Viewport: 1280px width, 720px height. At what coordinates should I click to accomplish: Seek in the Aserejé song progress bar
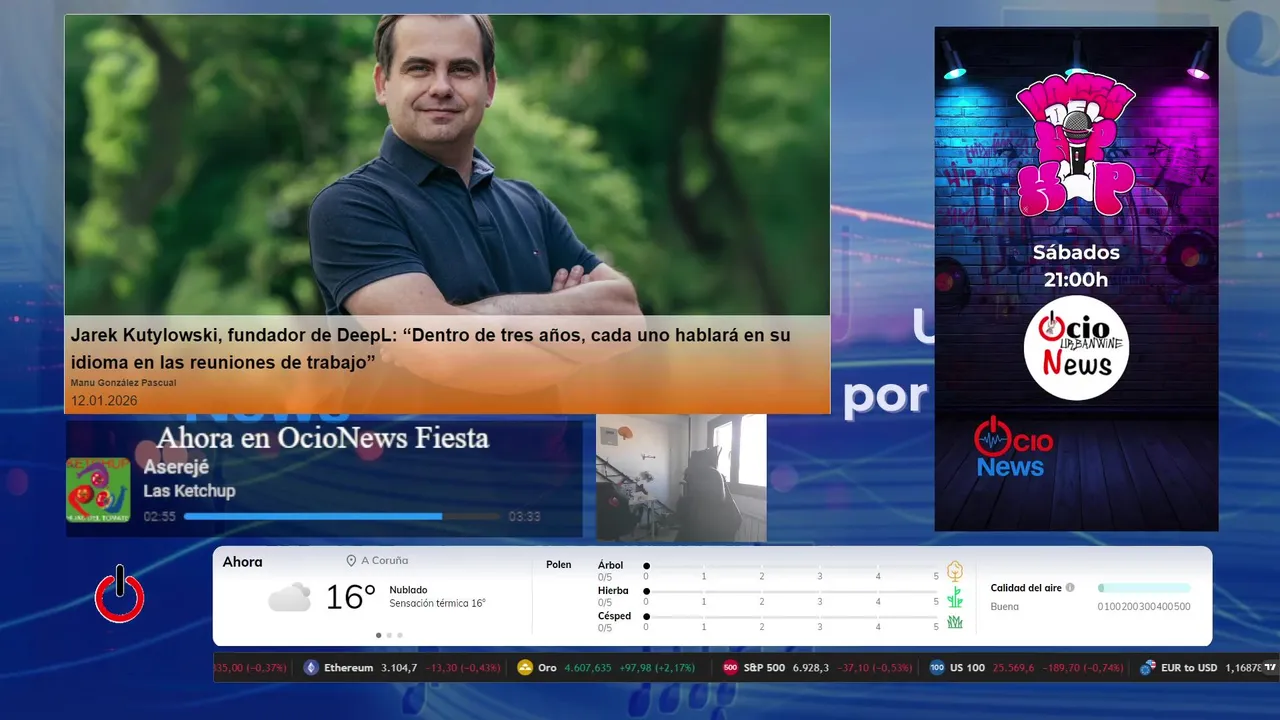(342, 517)
